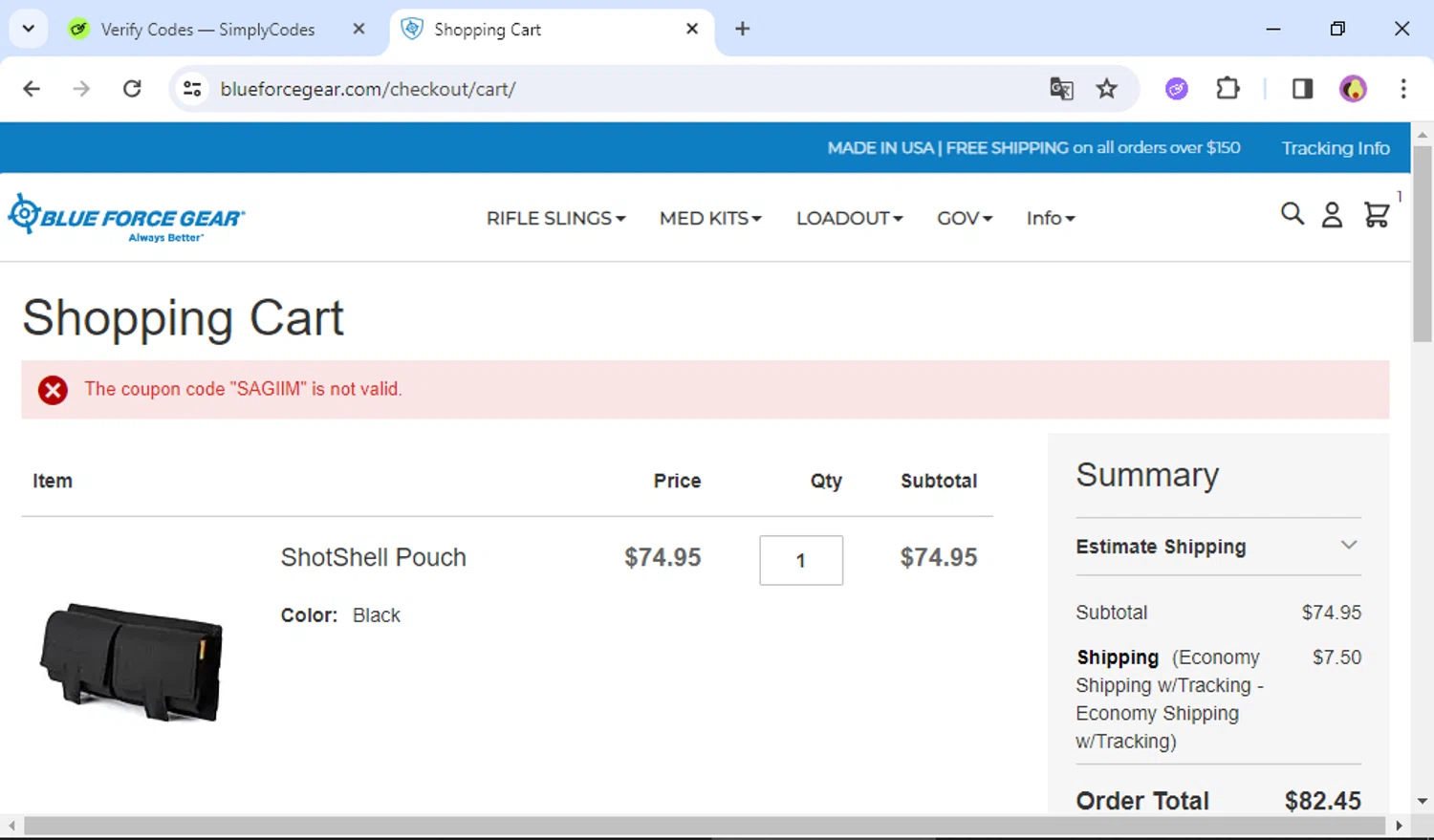Click the ShotShell Pouch product thumbnail
This screenshot has height=840, width=1434.
pyautogui.click(x=131, y=661)
